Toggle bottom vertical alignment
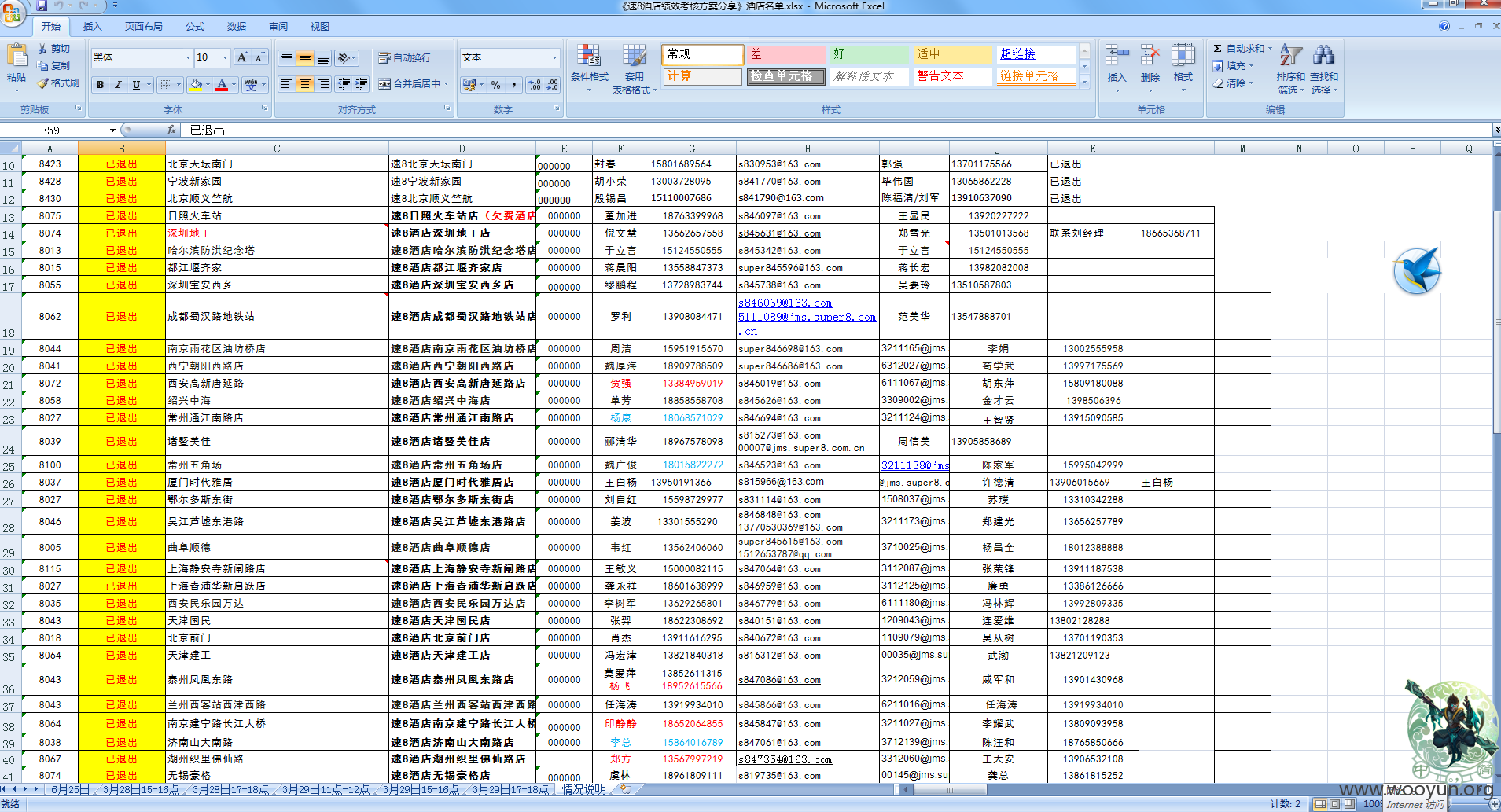 pos(322,58)
